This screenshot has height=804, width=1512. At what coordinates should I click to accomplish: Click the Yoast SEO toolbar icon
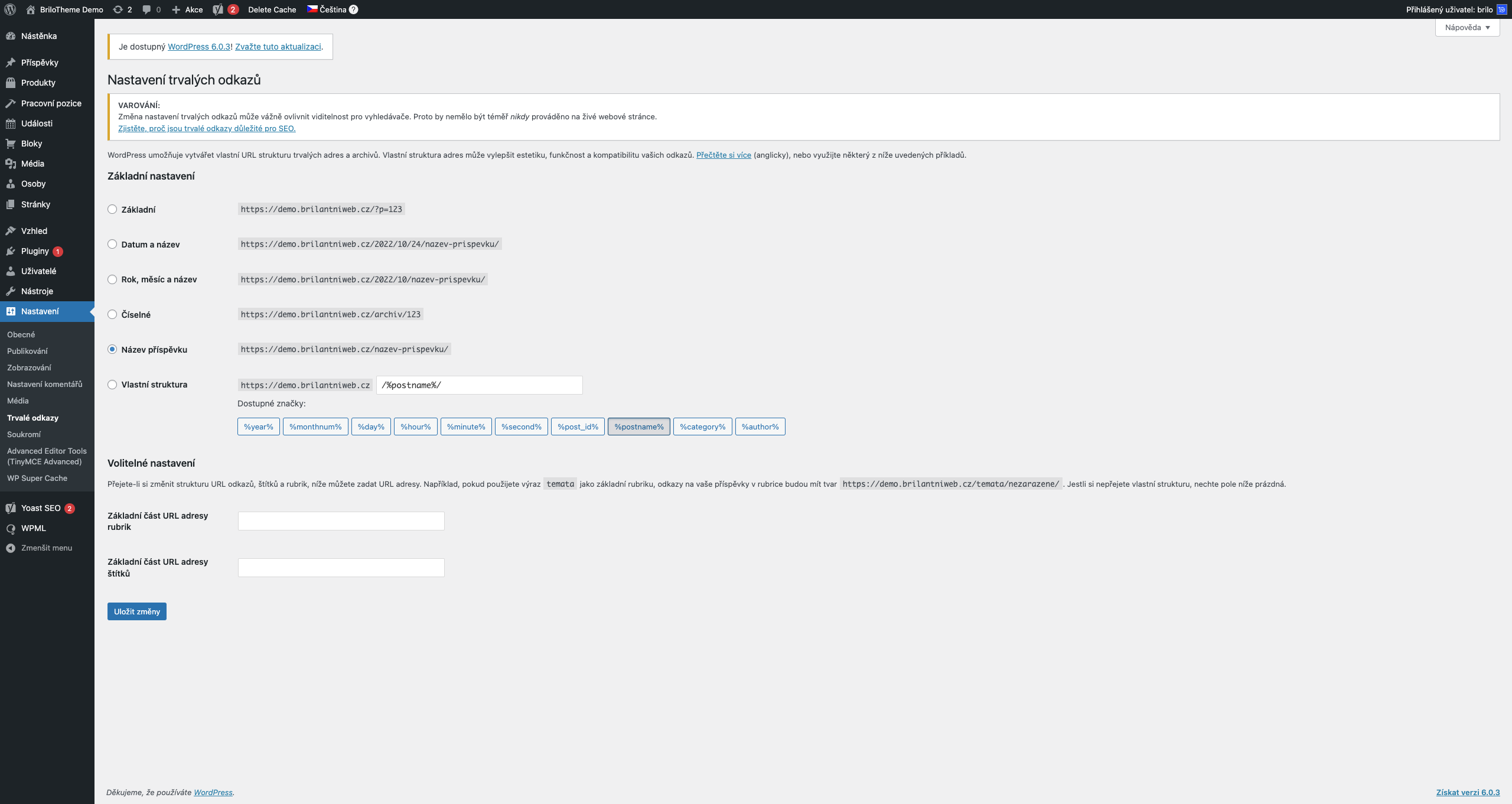click(218, 9)
